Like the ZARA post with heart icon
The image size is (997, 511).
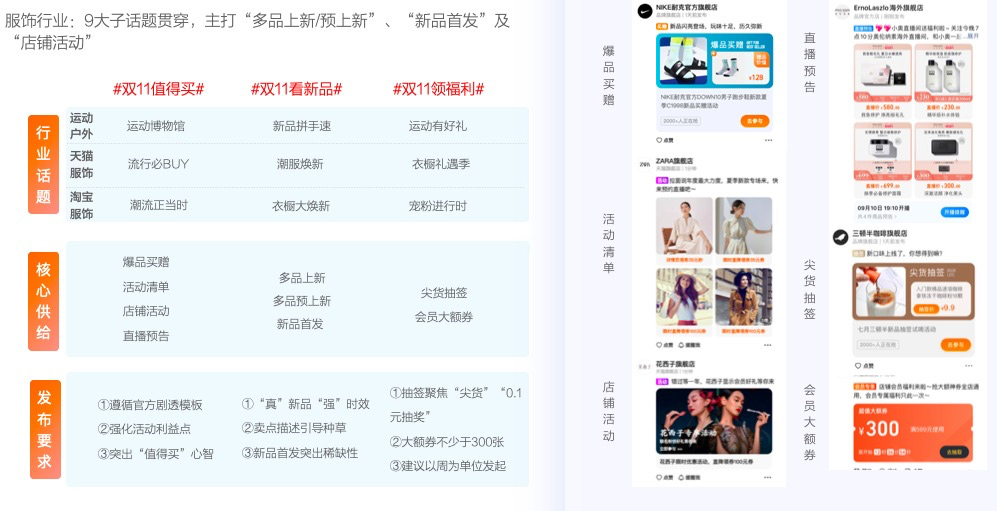coord(659,345)
